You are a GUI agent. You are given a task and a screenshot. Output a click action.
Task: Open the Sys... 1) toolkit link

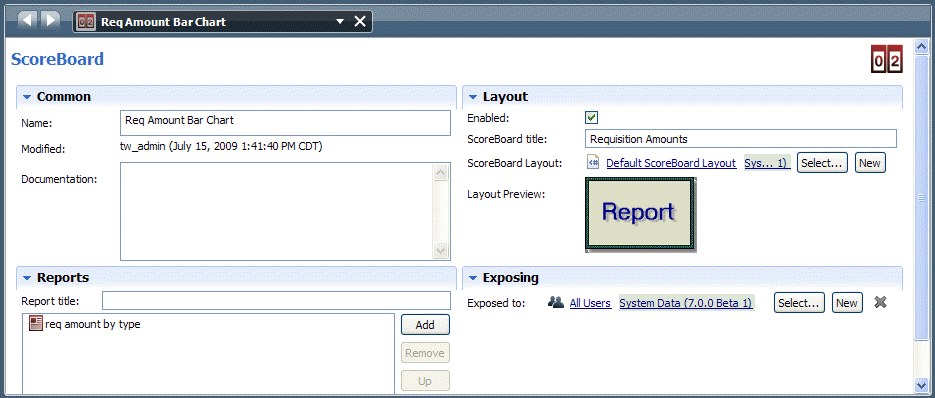767,163
